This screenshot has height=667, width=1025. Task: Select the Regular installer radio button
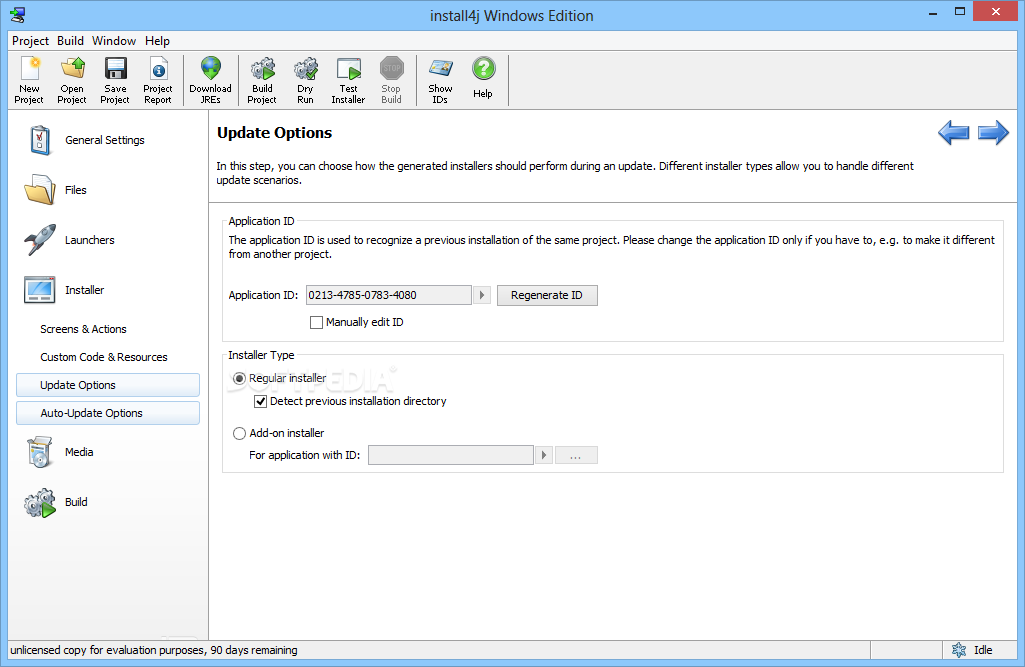(x=239, y=379)
